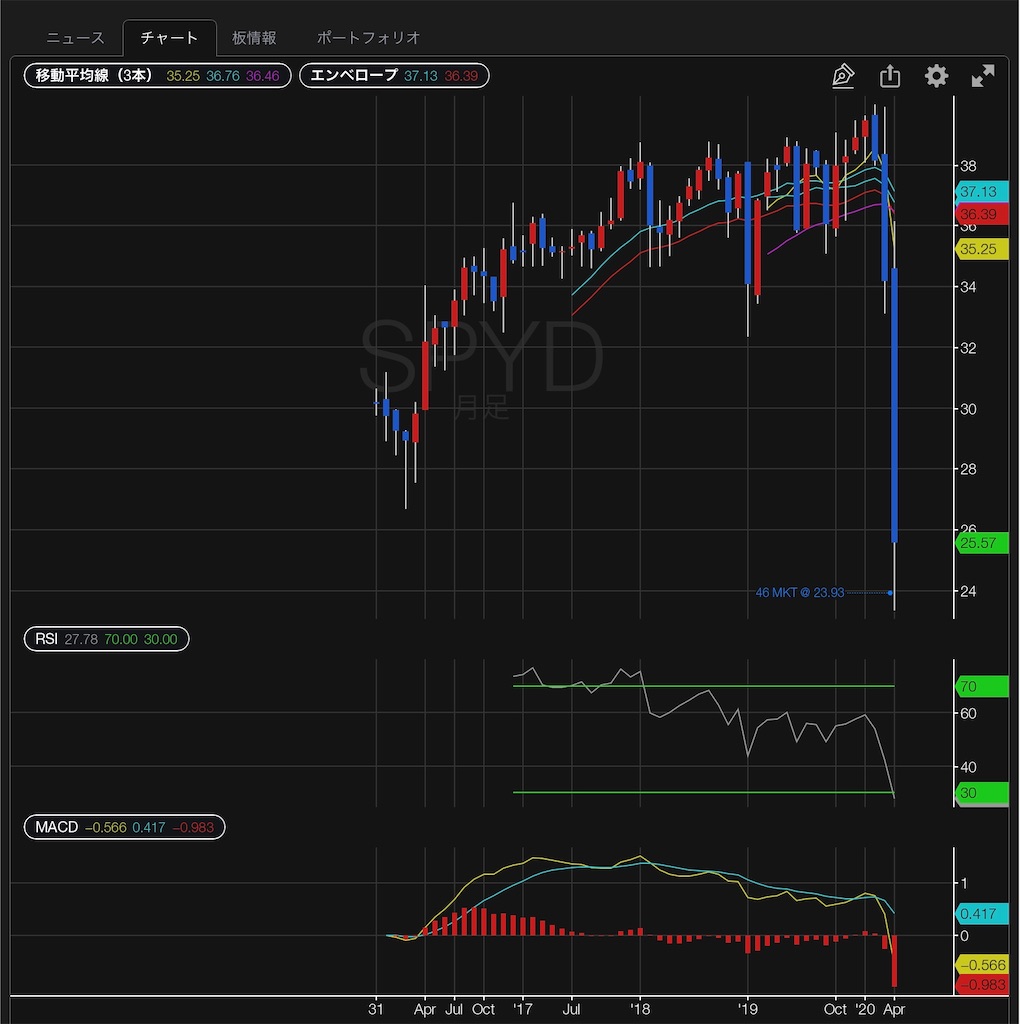This screenshot has width=1020, height=1024.
Task: Share the SPYD chart
Action: tap(889, 76)
